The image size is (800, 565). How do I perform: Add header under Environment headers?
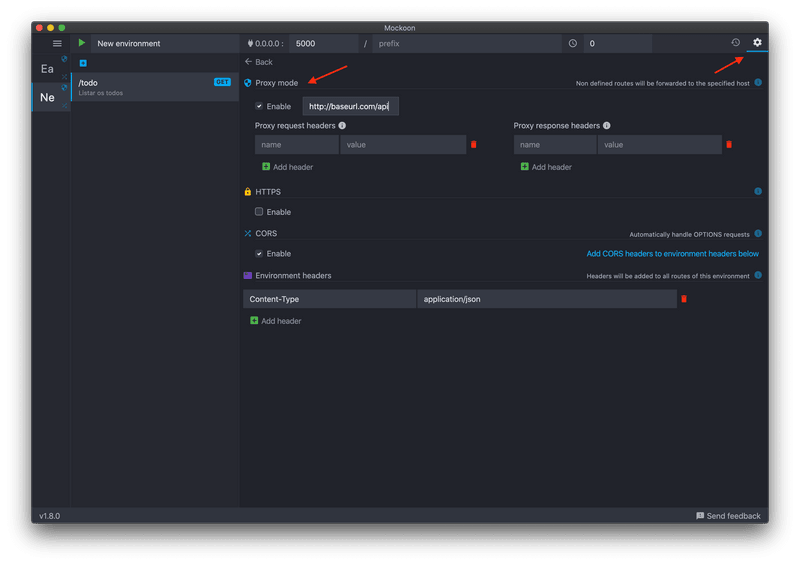[276, 321]
